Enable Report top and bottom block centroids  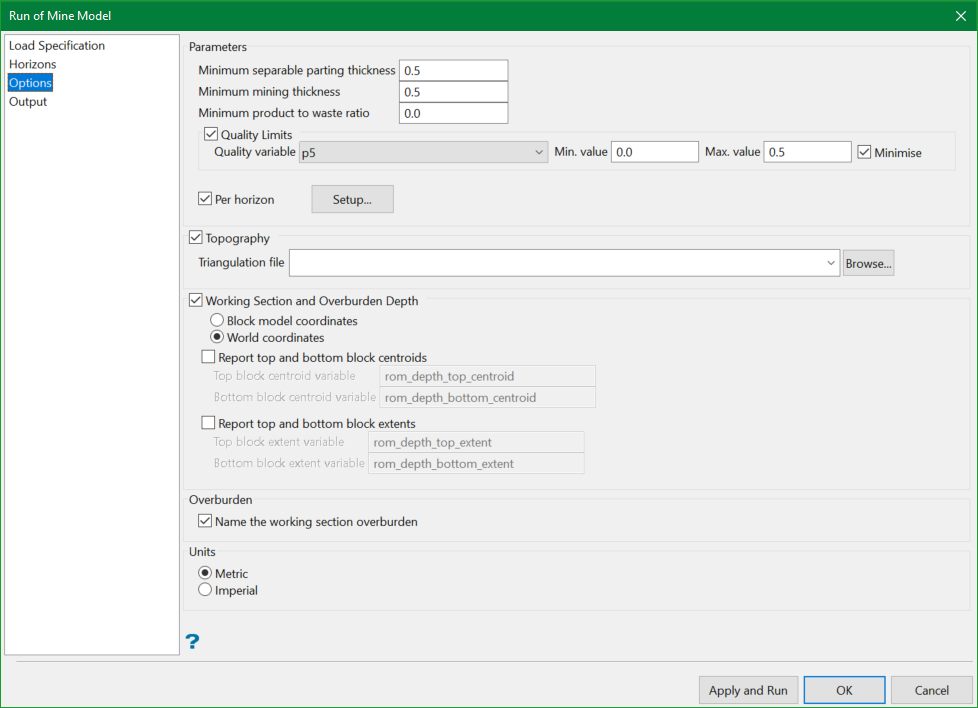[x=208, y=357]
